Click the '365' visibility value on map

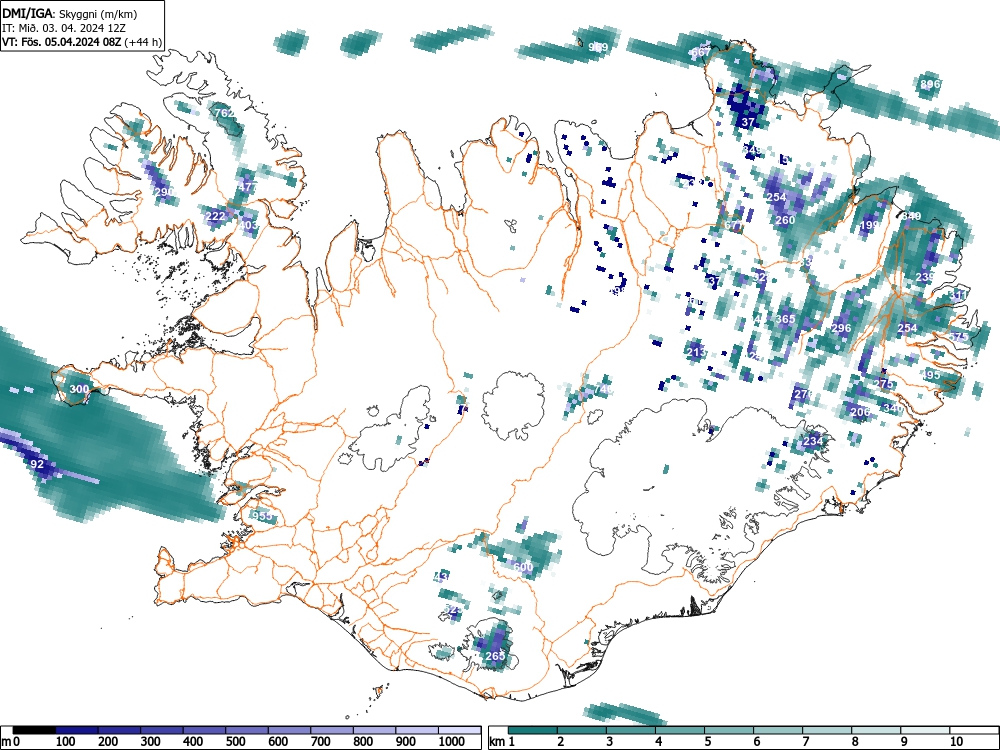(x=786, y=319)
